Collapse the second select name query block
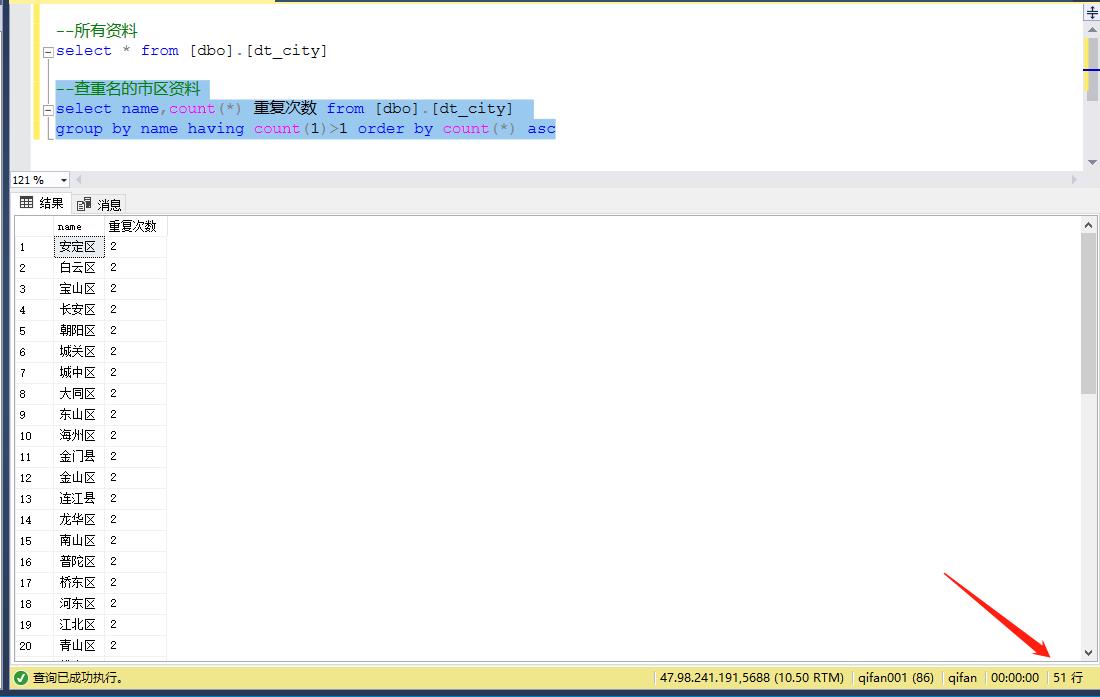The image size is (1100, 697). (x=47, y=110)
